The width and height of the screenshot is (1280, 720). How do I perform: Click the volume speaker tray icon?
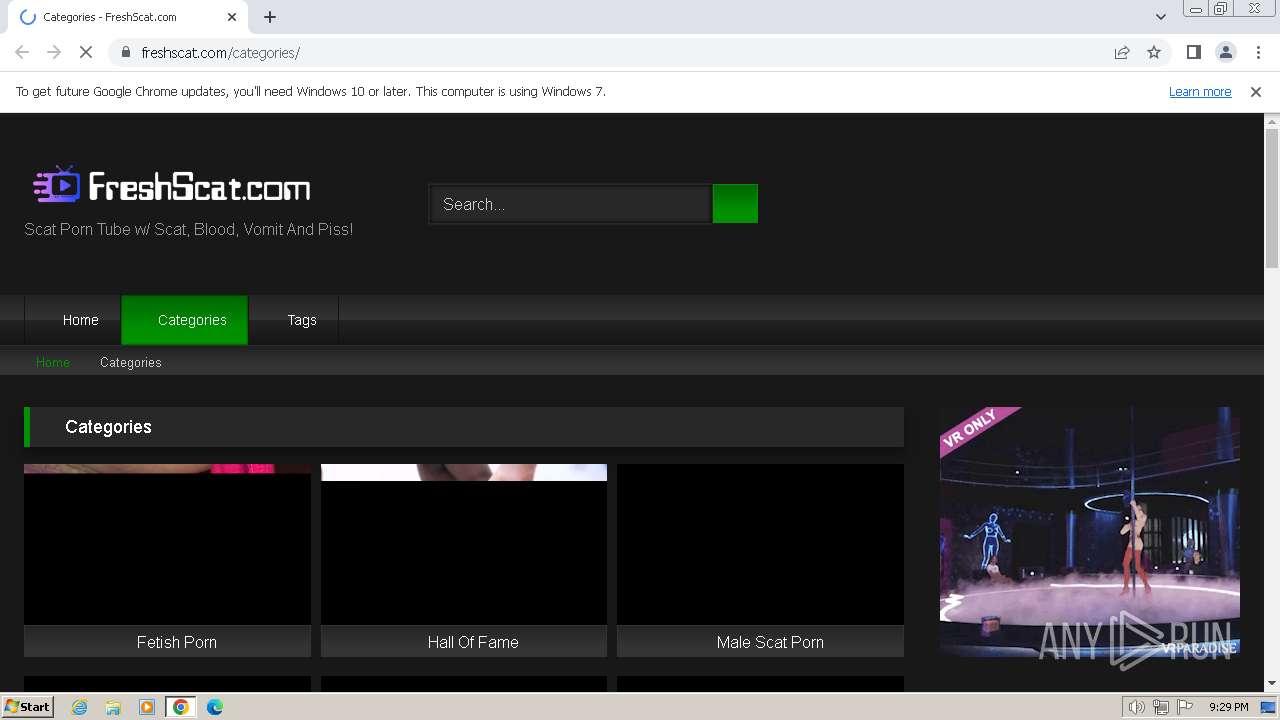(x=1137, y=707)
